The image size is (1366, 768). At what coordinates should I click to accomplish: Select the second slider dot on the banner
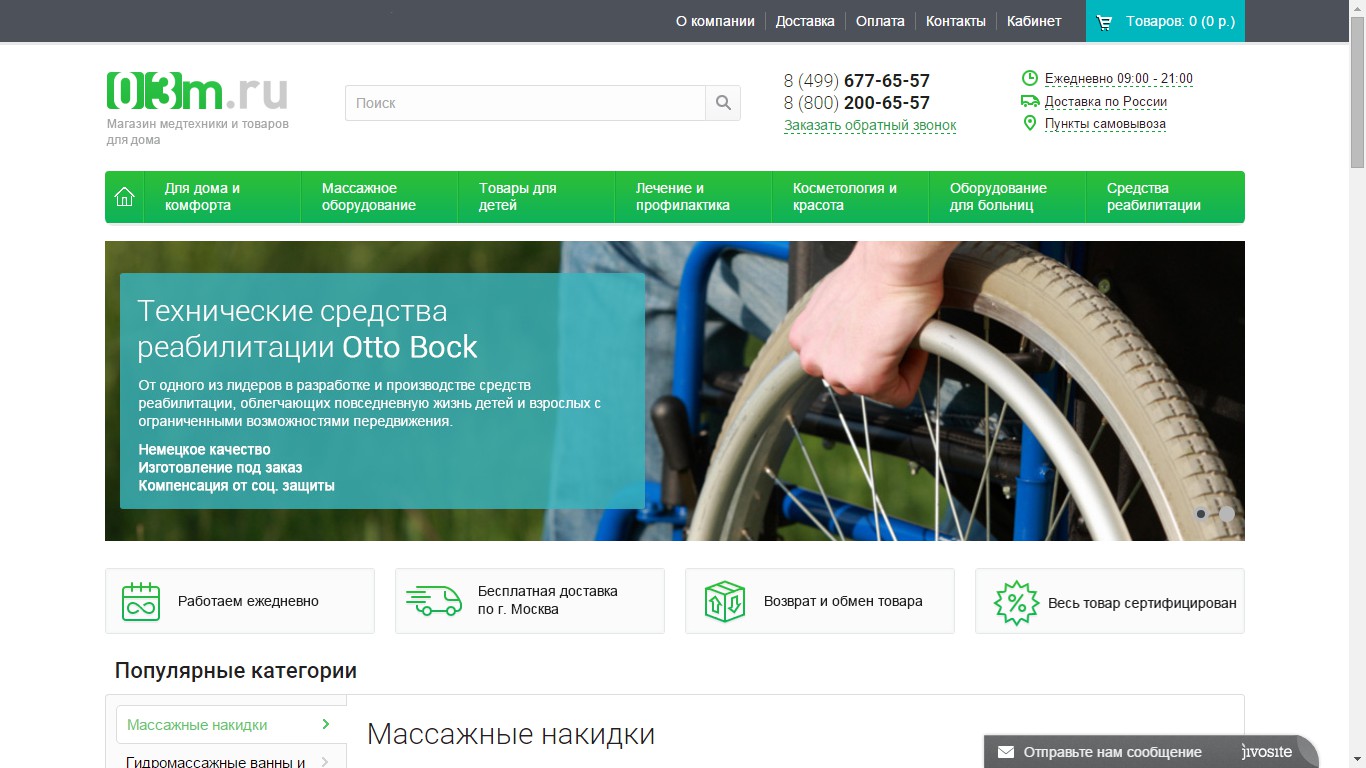tap(1227, 513)
